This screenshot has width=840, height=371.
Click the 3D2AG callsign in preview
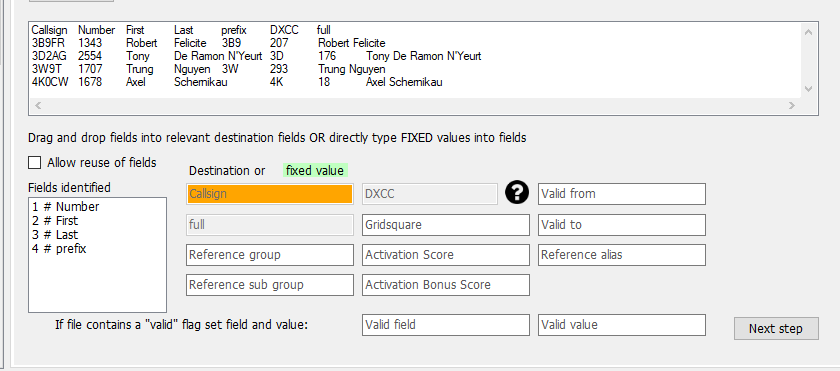[49, 56]
